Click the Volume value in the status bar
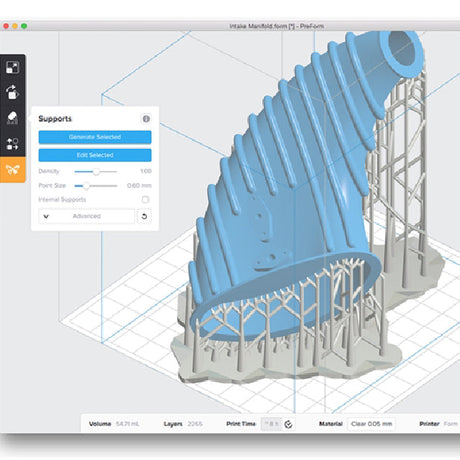 coord(127,424)
